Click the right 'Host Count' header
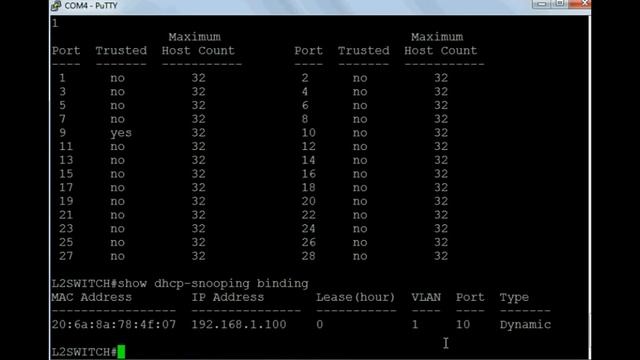This screenshot has height=360, width=640. (x=440, y=51)
